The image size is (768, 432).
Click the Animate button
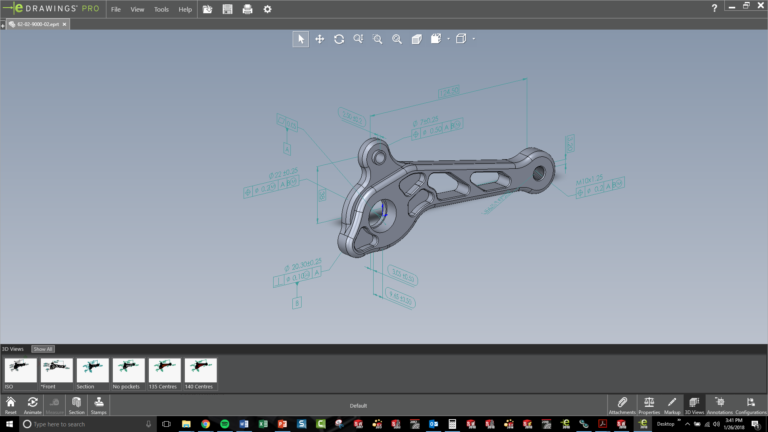pos(33,403)
